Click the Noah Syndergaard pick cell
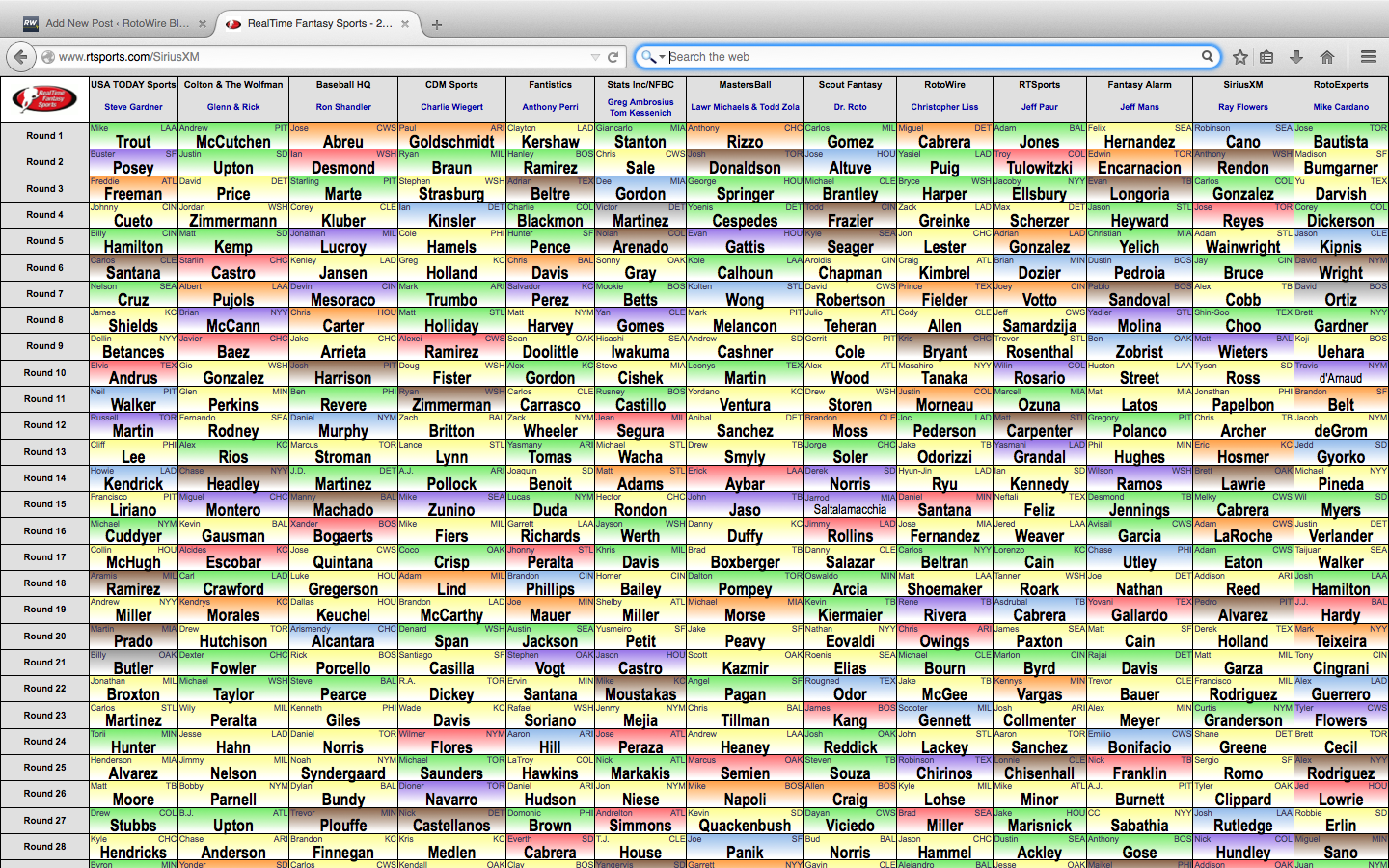The image size is (1389, 868). tap(343, 768)
